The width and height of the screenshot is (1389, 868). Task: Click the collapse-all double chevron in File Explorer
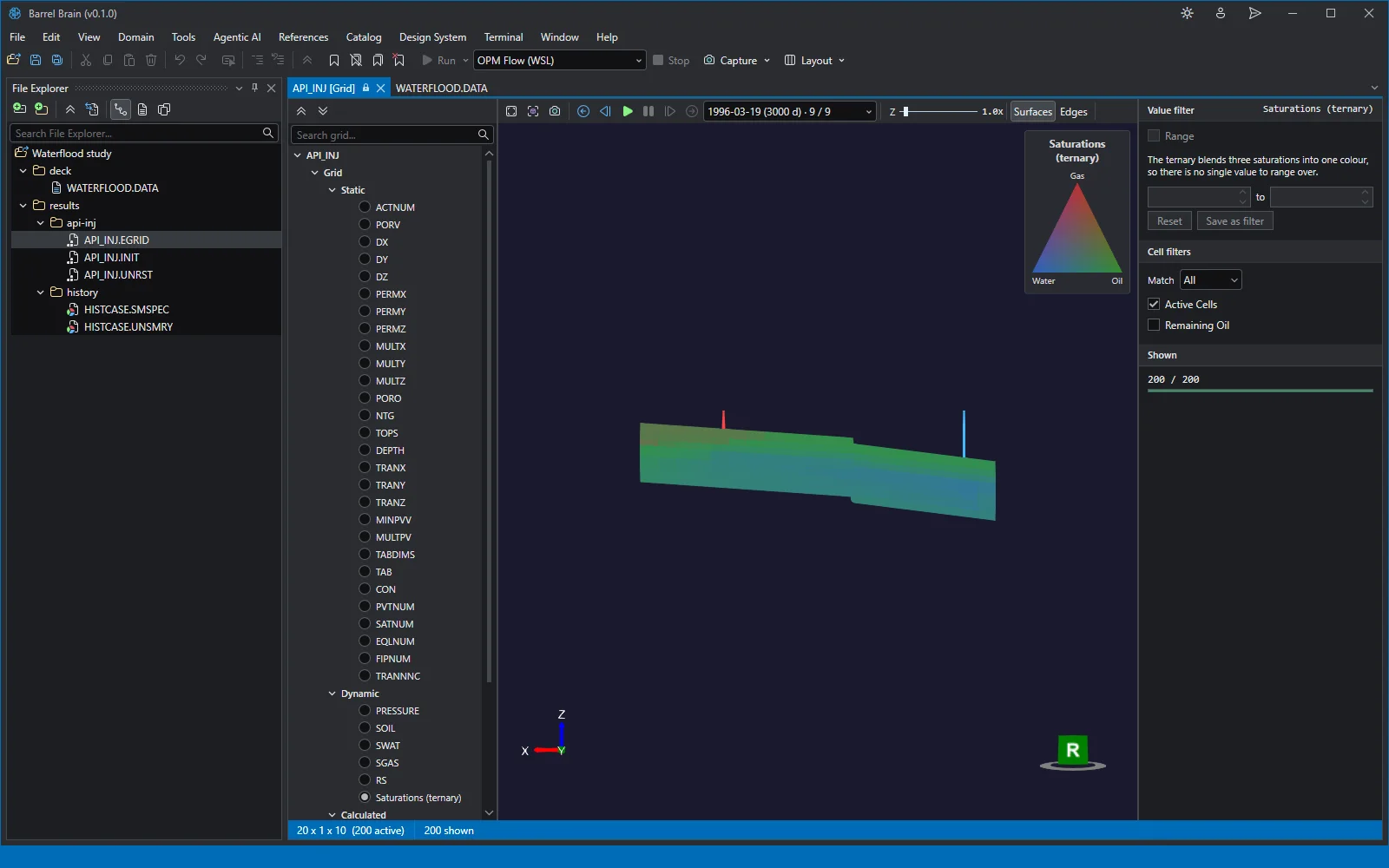point(70,109)
